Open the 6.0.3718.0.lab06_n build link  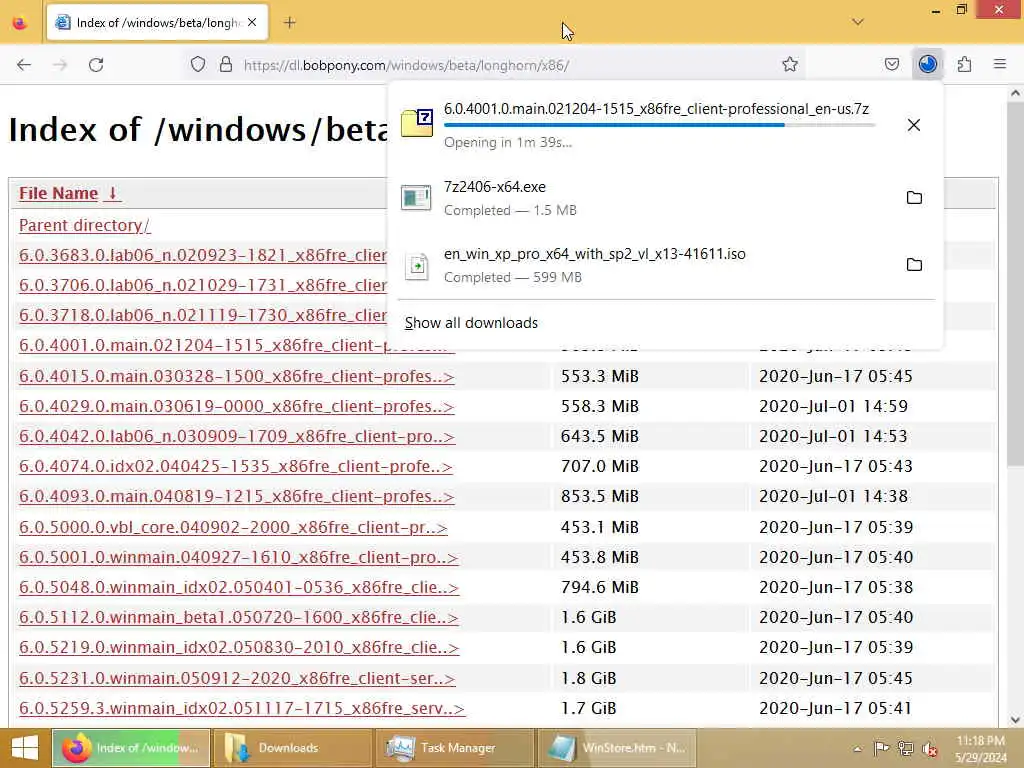(x=202, y=315)
